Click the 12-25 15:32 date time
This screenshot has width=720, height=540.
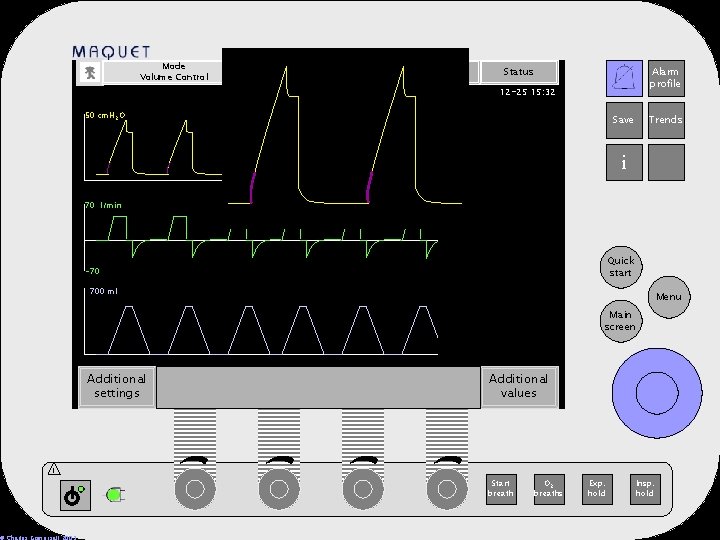click(x=528, y=92)
